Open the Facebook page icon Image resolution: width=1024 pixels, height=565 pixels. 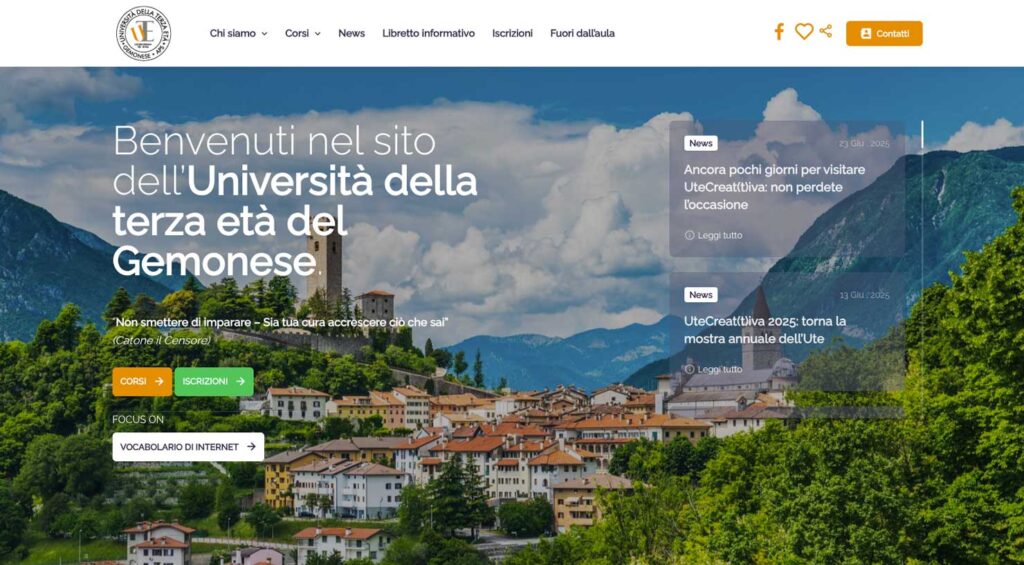click(778, 32)
